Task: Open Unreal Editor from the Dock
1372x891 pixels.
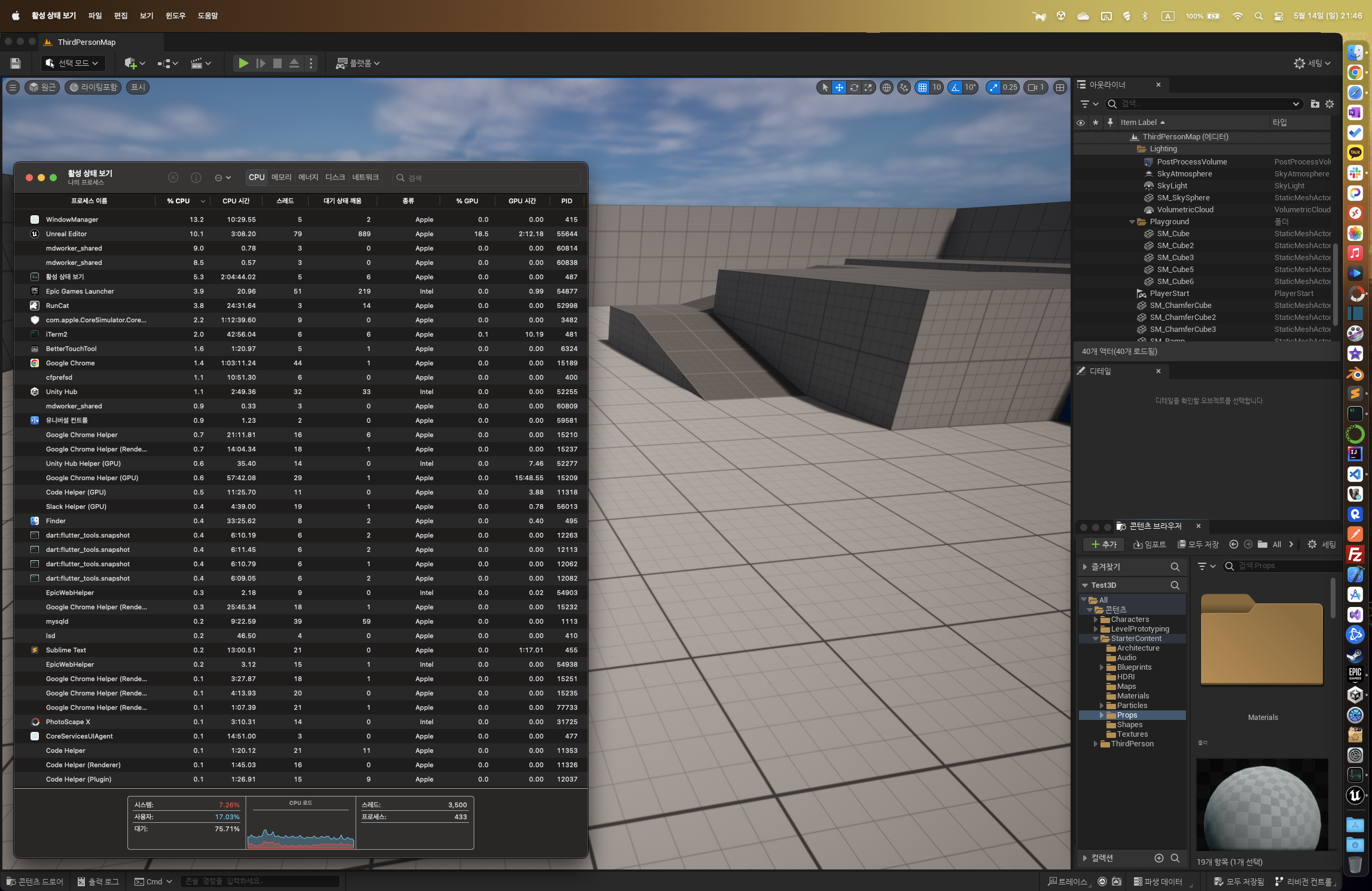Action: [x=1355, y=795]
